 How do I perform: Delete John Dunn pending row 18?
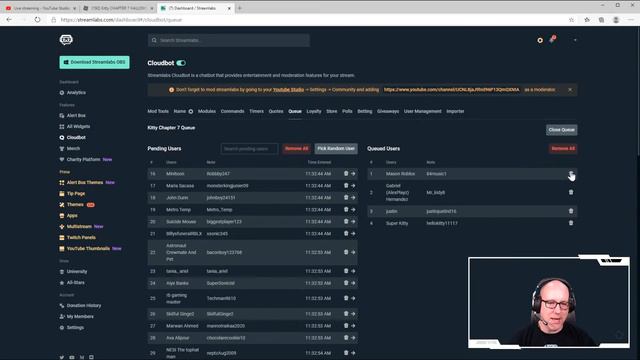tap(346, 198)
